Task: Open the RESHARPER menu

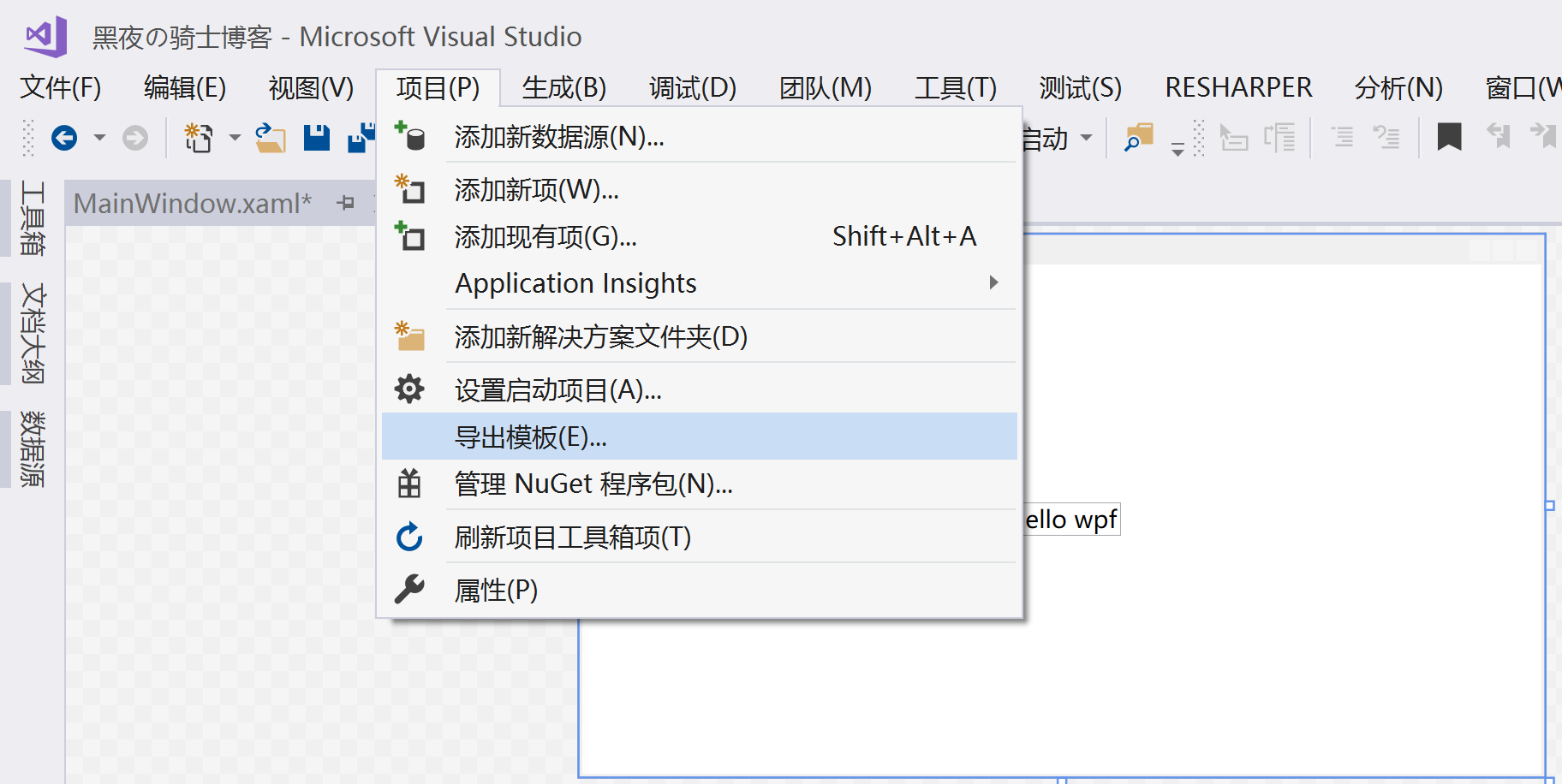Action: (1238, 87)
